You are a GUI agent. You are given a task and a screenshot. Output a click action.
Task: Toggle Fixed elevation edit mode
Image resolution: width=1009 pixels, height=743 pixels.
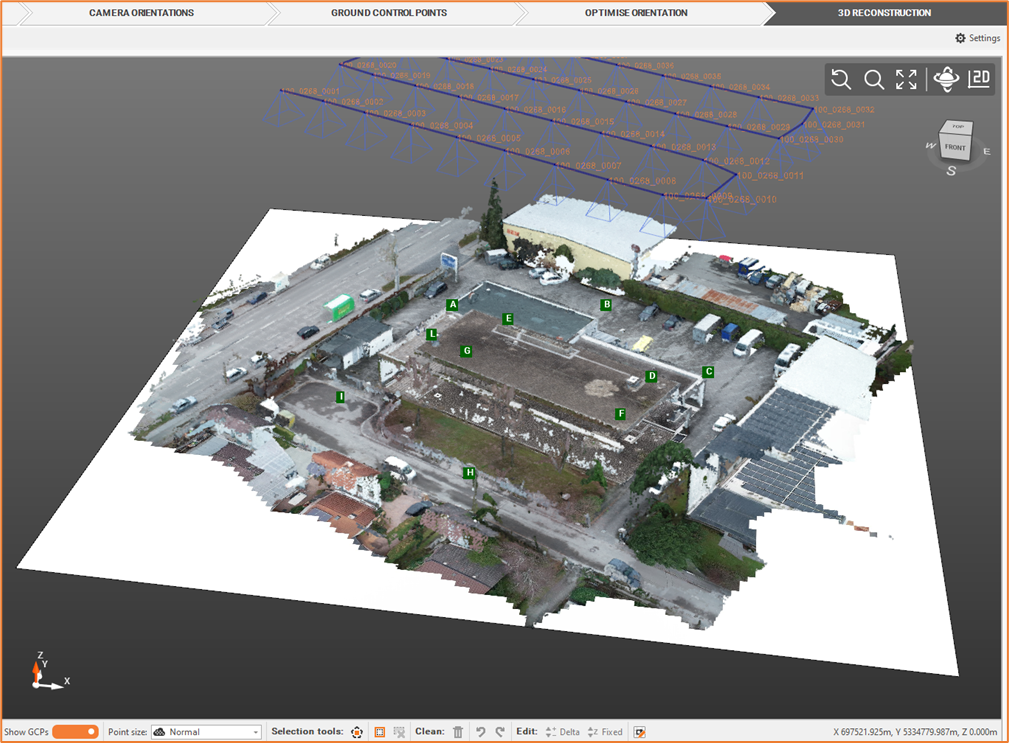[604, 732]
